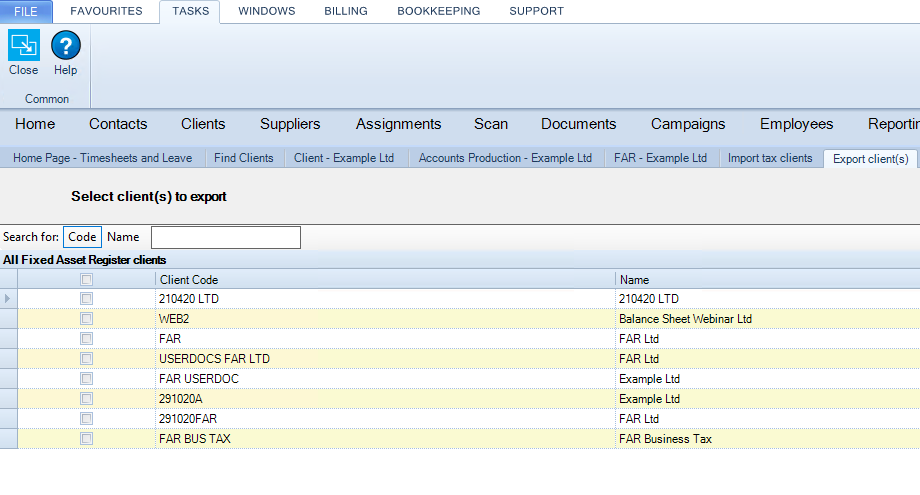Click the Balance Sheet Webinar Ltd name cell
The height and width of the screenshot is (495, 920).
coord(767,318)
